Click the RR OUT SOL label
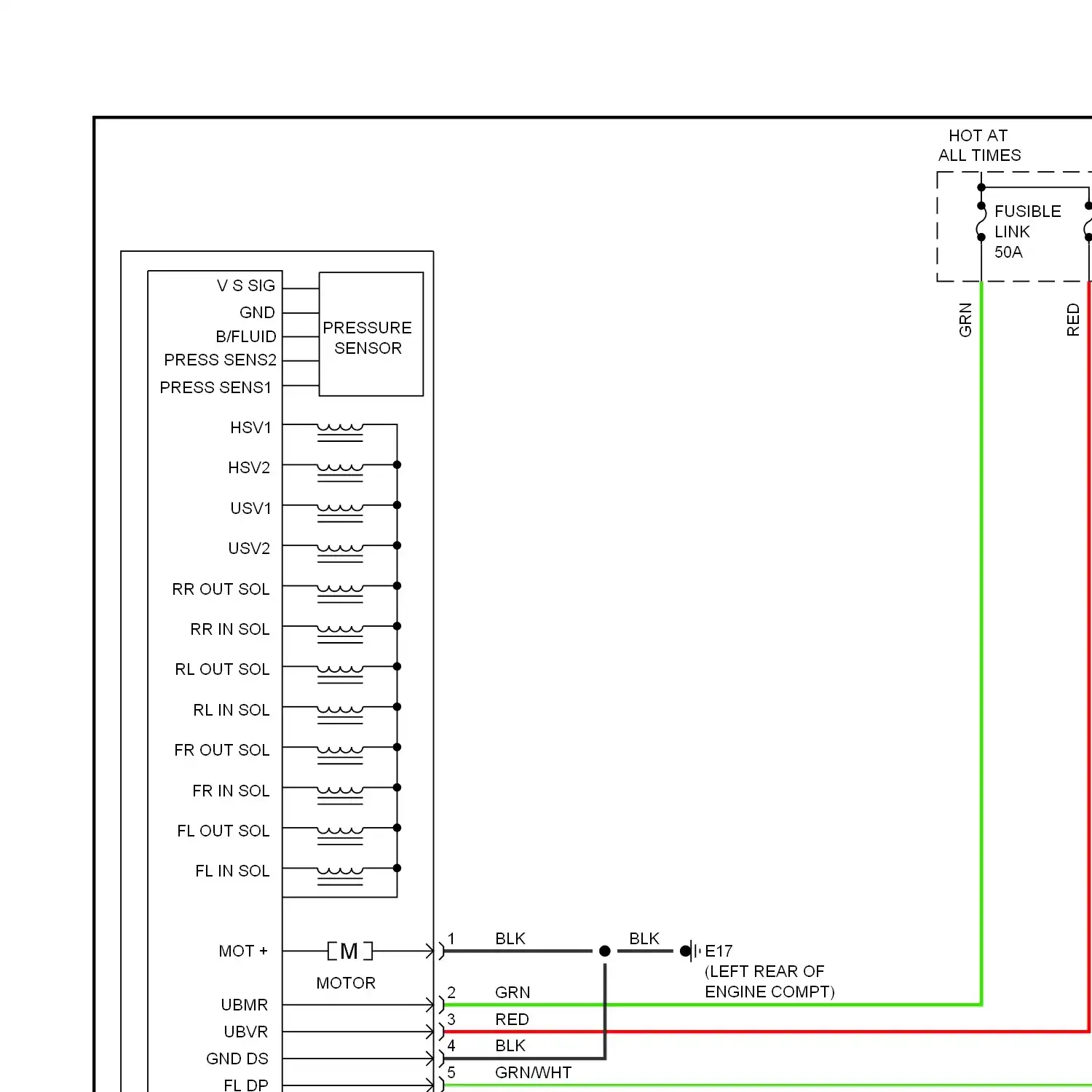 tap(221, 589)
